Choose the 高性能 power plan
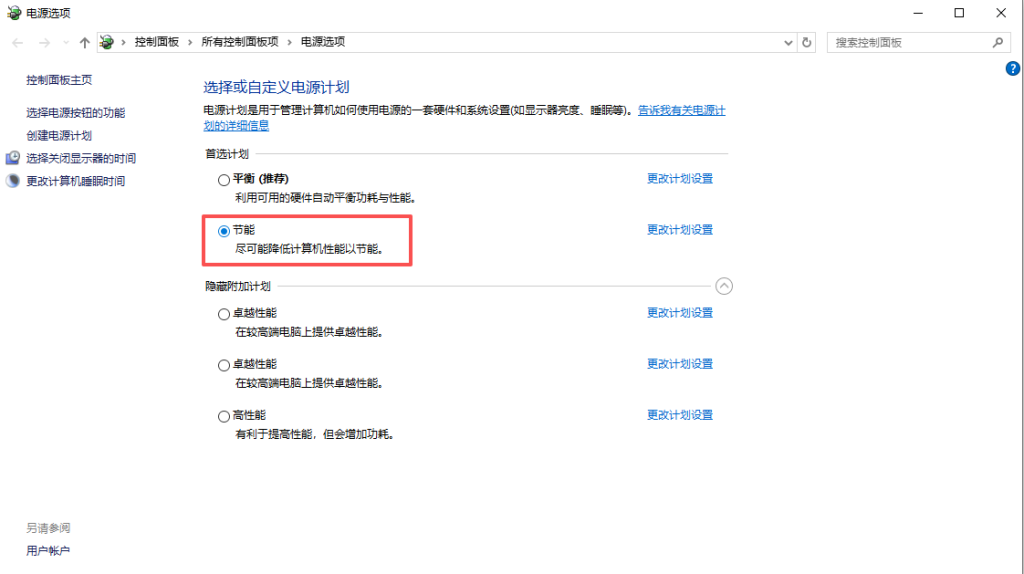Screen dimensions: 1024x574 [x=224, y=416]
